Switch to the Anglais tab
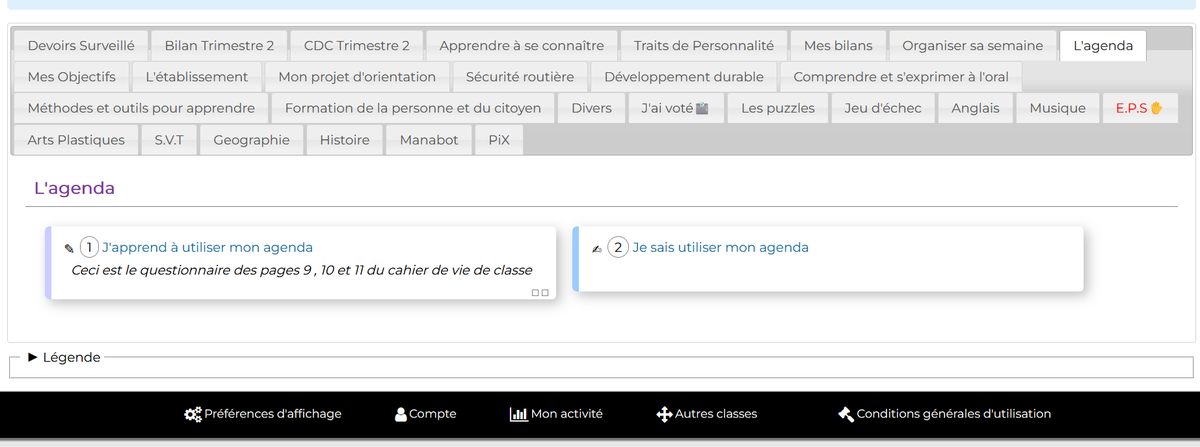 coord(975,108)
